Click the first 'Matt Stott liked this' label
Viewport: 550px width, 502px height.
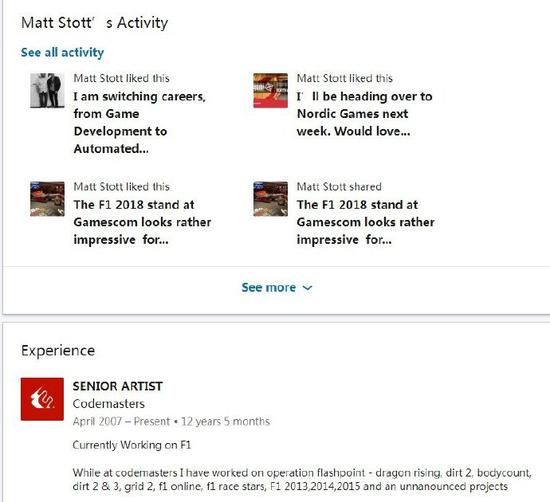[121, 78]
